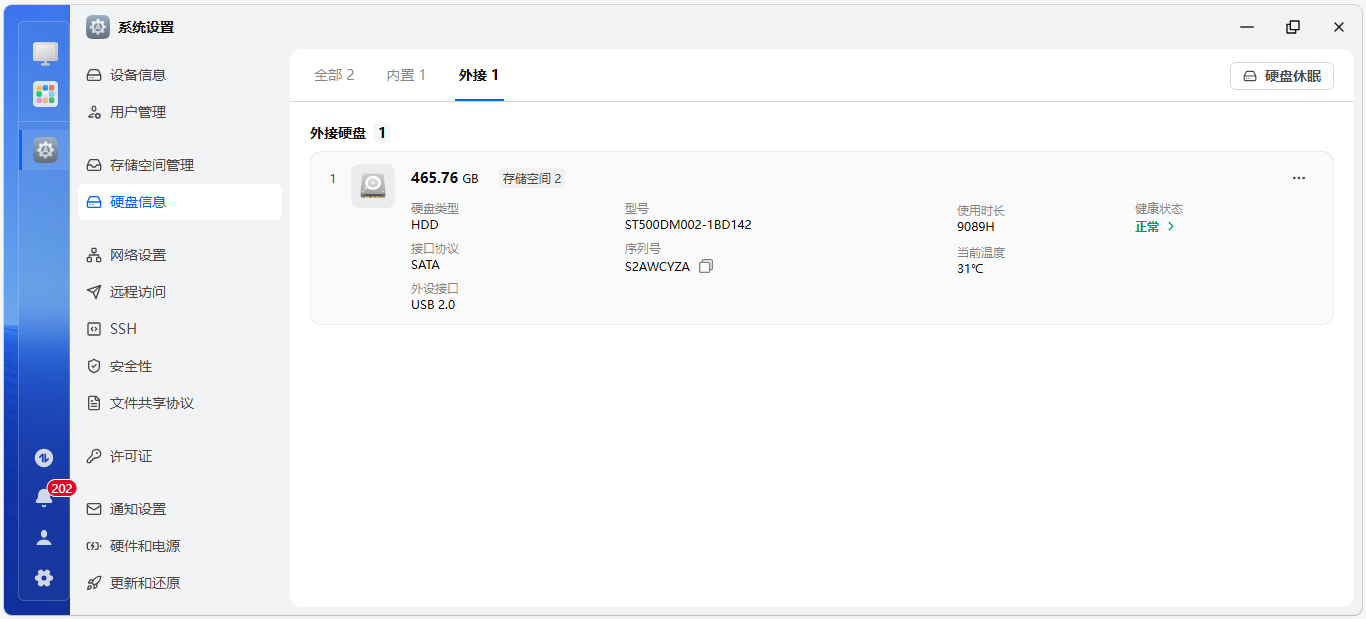Switch to the 内置 1 tab

(x=406, y=75)
